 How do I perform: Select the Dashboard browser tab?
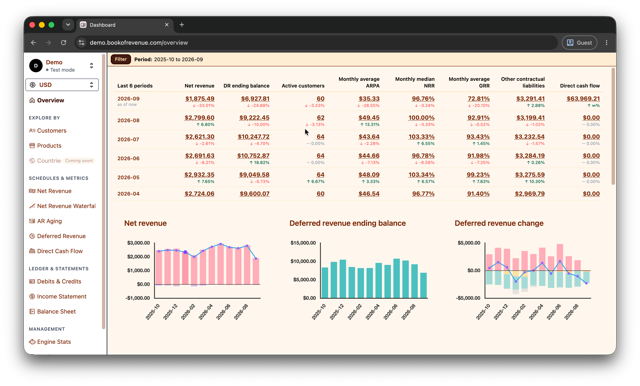point(124,25)
